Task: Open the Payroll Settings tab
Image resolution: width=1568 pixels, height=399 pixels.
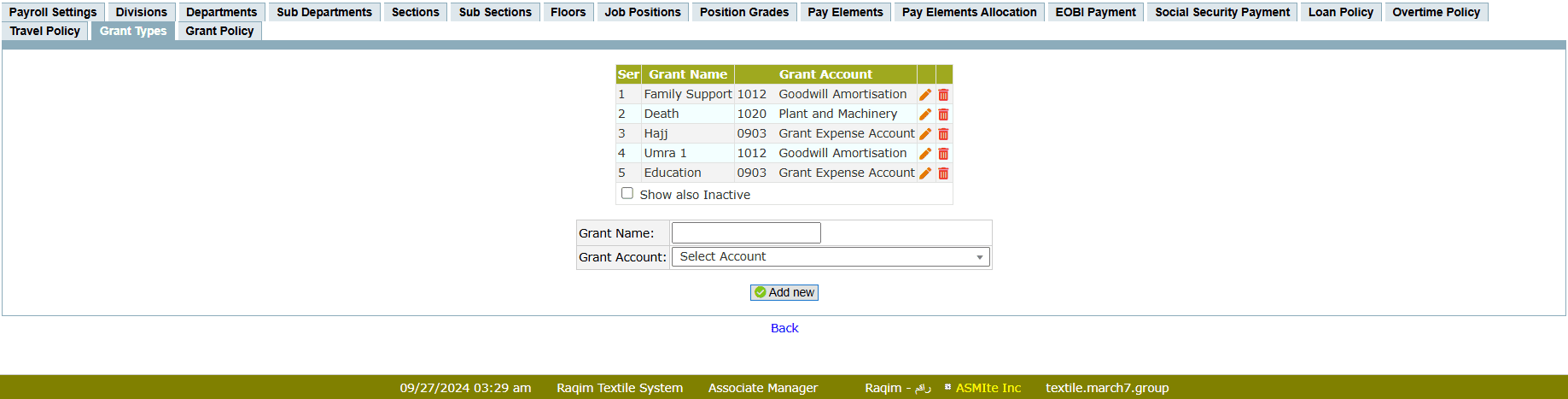Action: pyautogui.click(x=53, y=13)
